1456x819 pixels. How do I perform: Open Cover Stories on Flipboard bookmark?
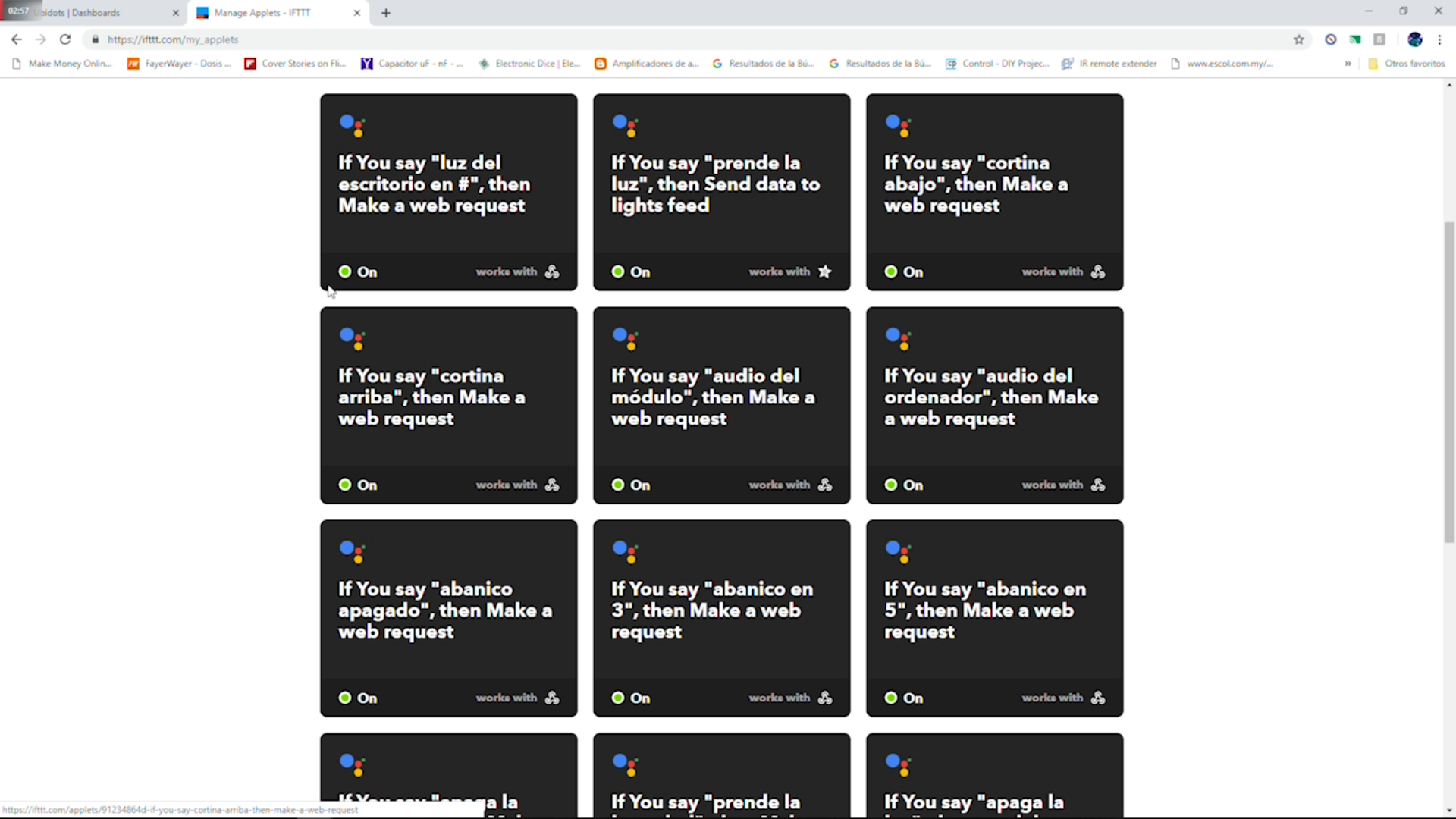(x=295, y=64)
